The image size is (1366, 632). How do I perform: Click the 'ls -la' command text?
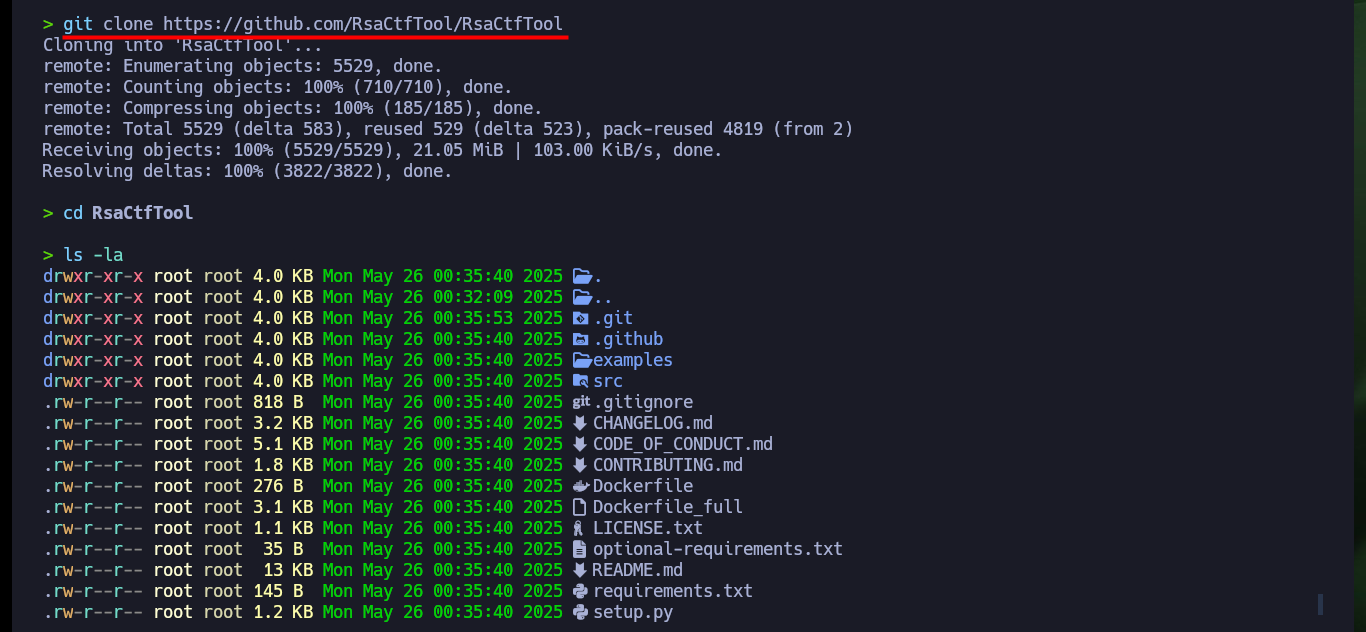pyautogui.click(x=93, y=255)
